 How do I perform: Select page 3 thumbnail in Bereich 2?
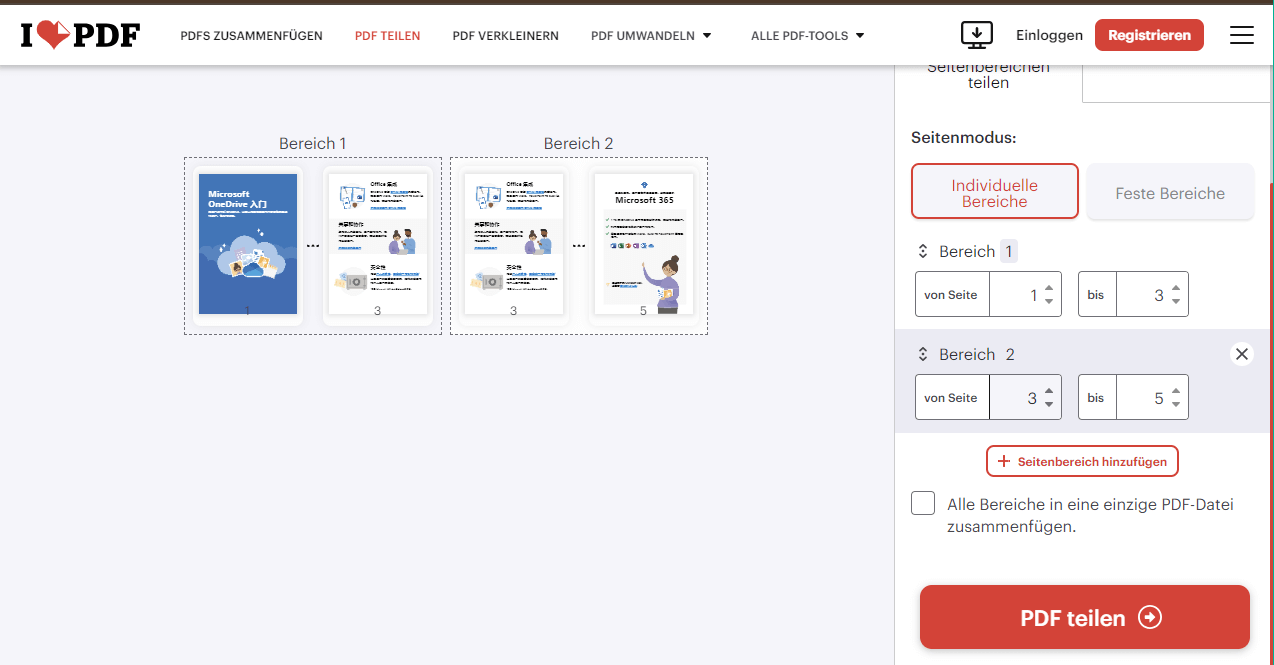tap(514, 245)
